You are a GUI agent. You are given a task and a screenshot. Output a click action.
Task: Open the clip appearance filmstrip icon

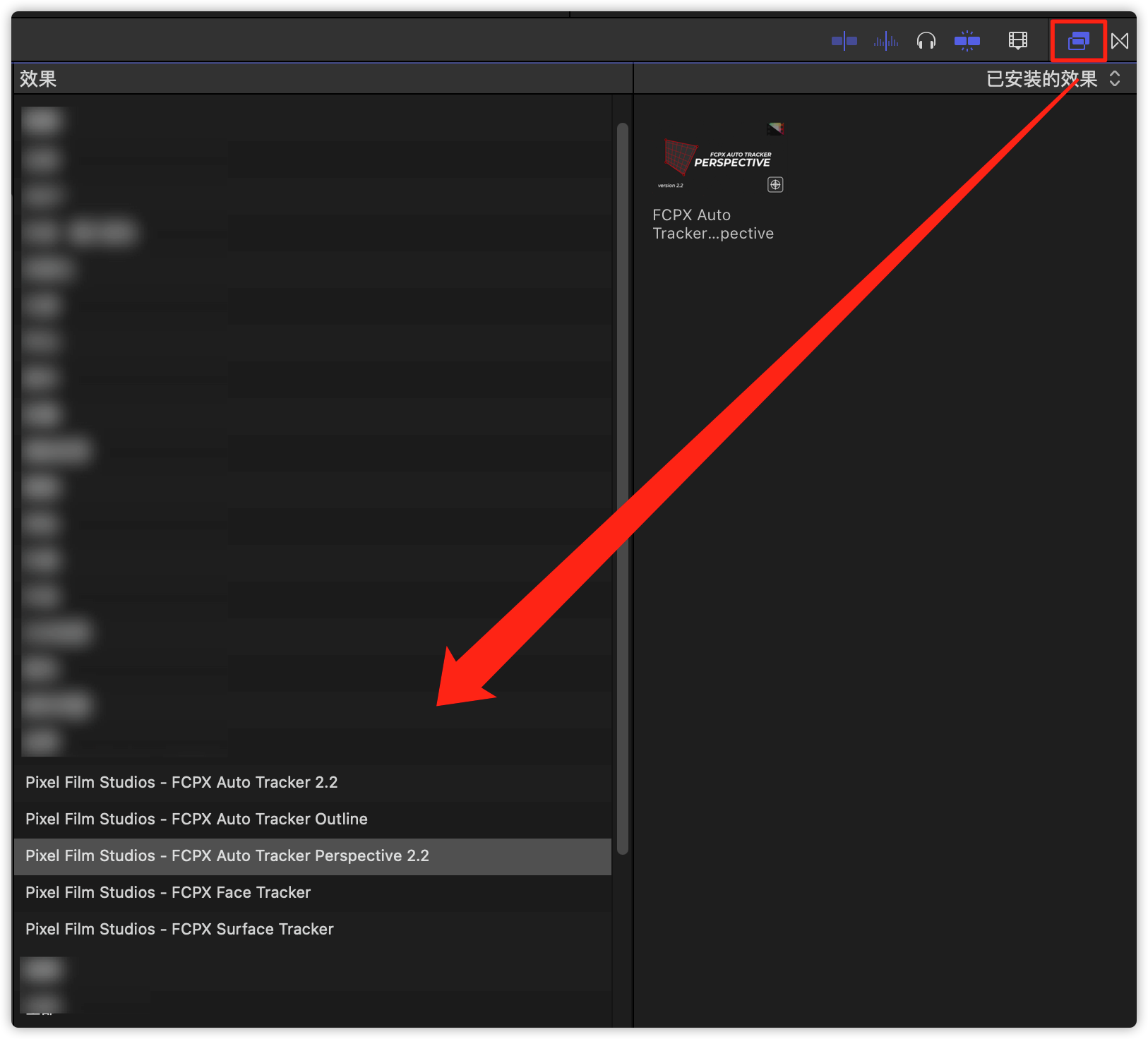point(1017,41)
